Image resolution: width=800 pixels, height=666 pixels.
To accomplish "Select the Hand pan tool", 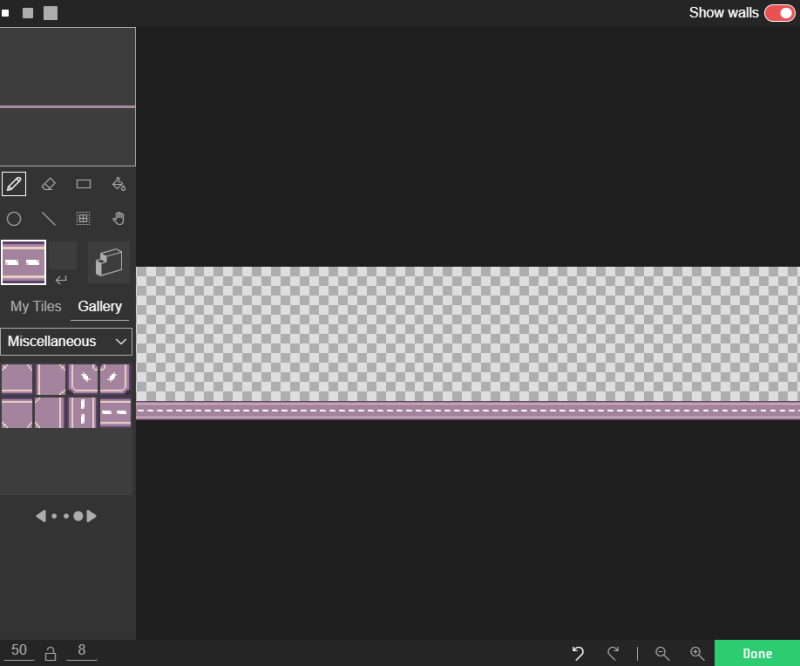I will [x=118, y=218].
